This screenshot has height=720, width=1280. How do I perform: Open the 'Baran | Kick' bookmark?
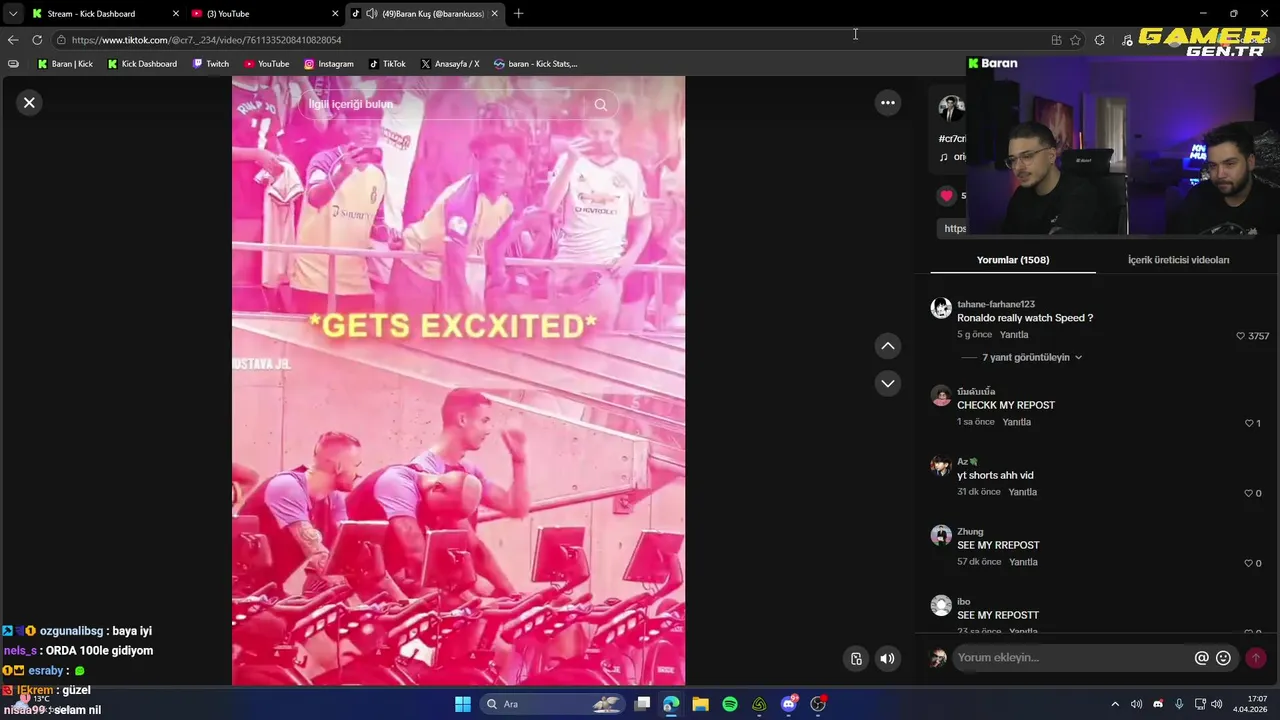[x=65, y=64]
